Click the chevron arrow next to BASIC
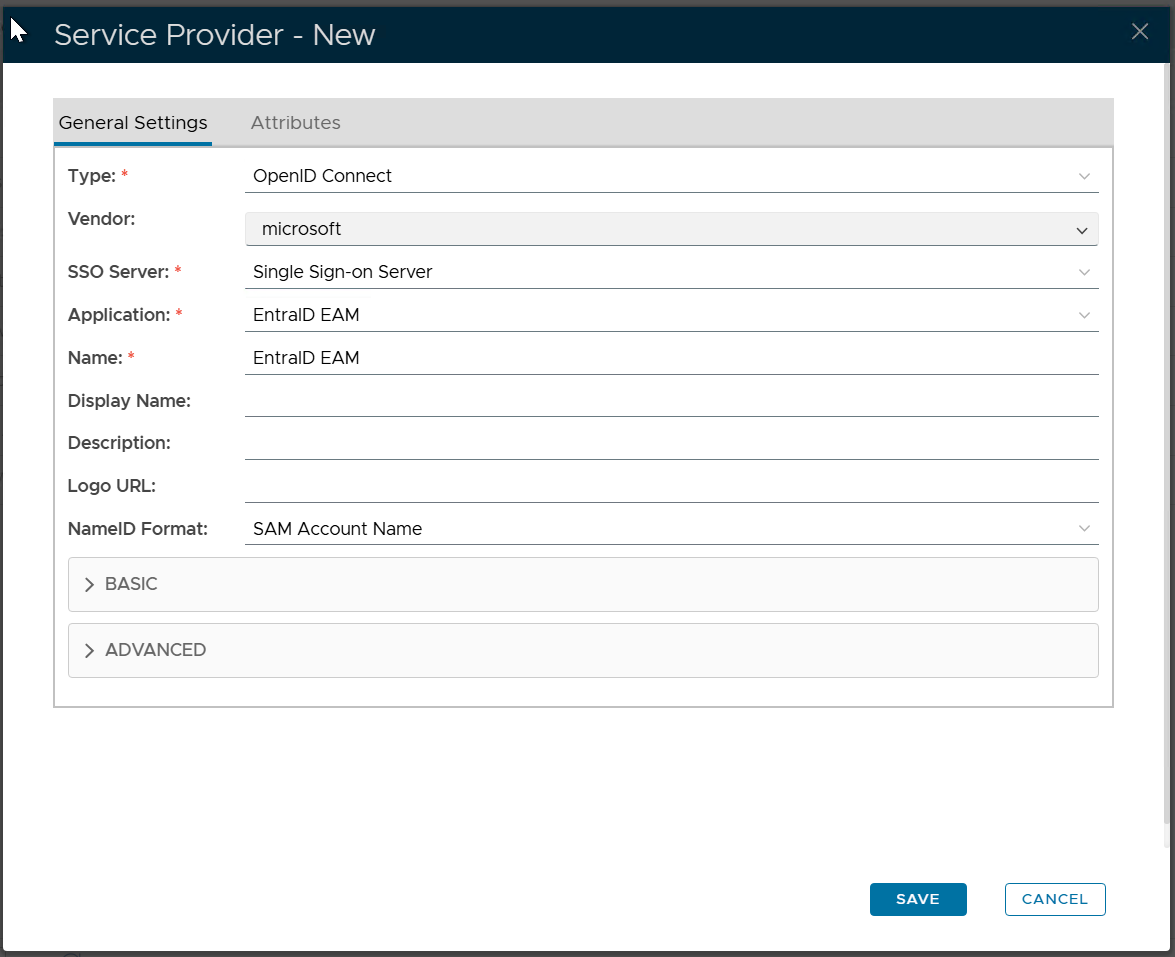The image size is (1175, 957). point(89,585)
